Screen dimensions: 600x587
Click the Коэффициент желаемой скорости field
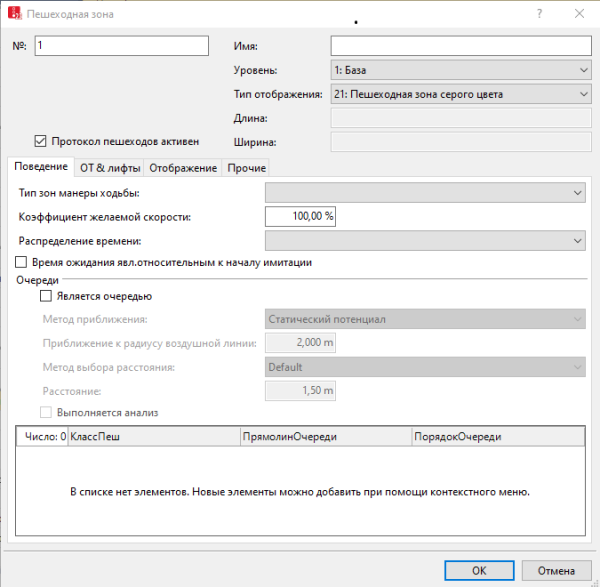tap(300, 217)
